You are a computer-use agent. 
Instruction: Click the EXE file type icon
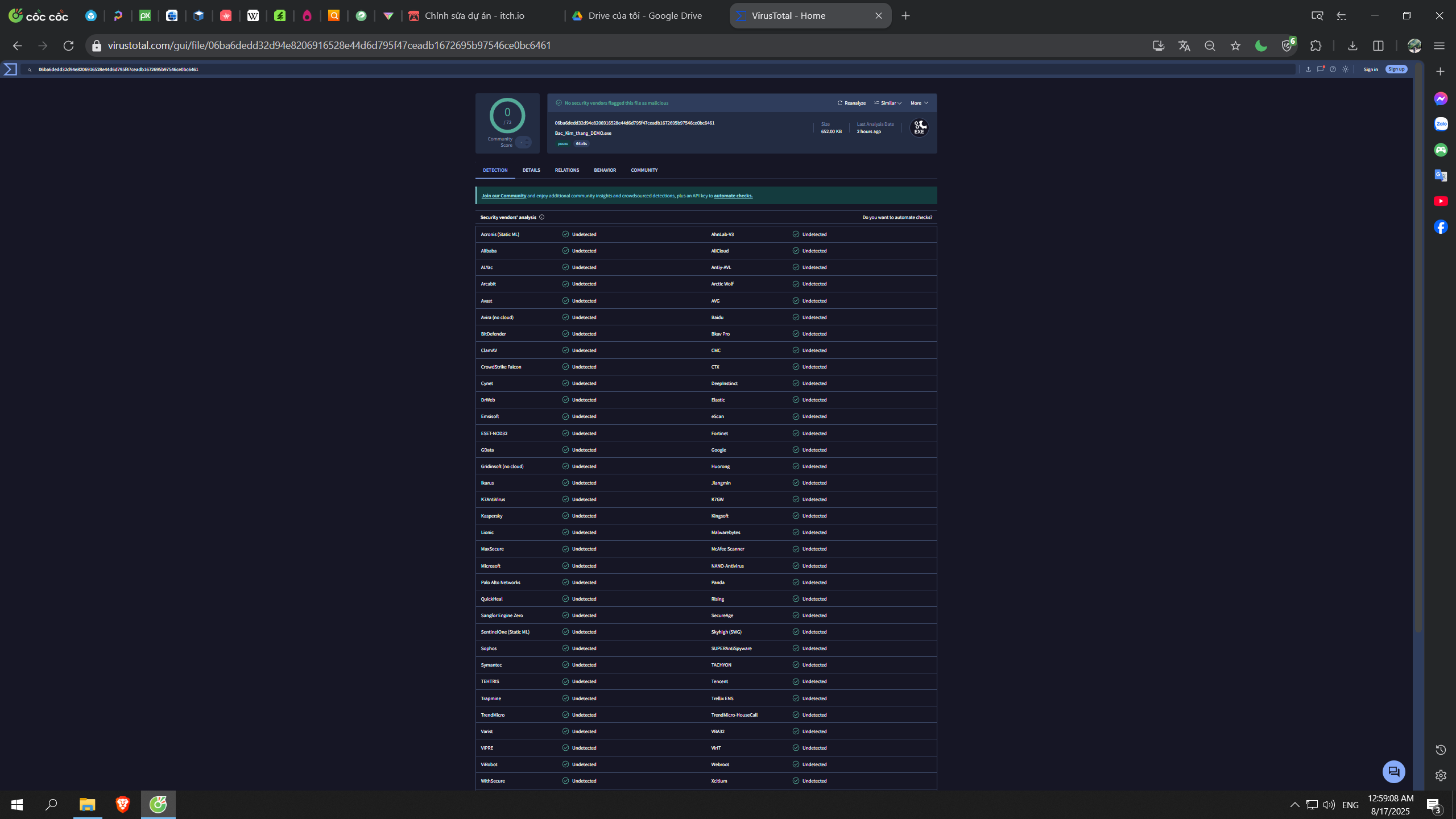919,128
